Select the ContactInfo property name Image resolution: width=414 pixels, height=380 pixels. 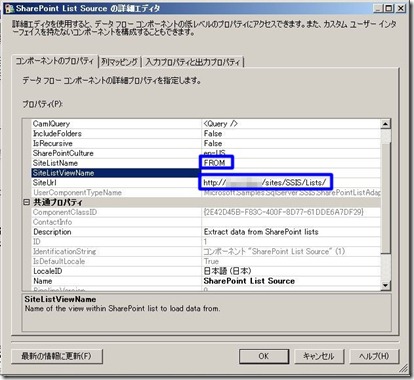click(52, 222)
